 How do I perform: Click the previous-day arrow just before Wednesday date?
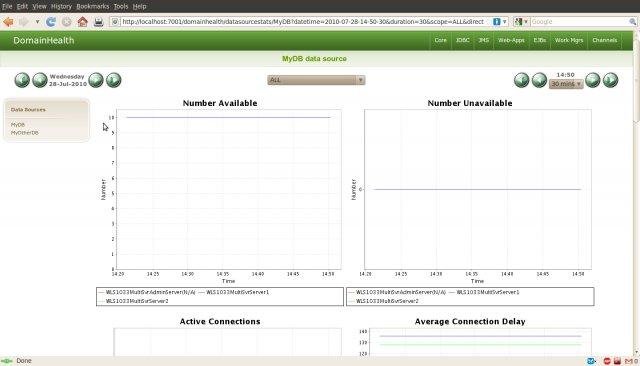40,80
